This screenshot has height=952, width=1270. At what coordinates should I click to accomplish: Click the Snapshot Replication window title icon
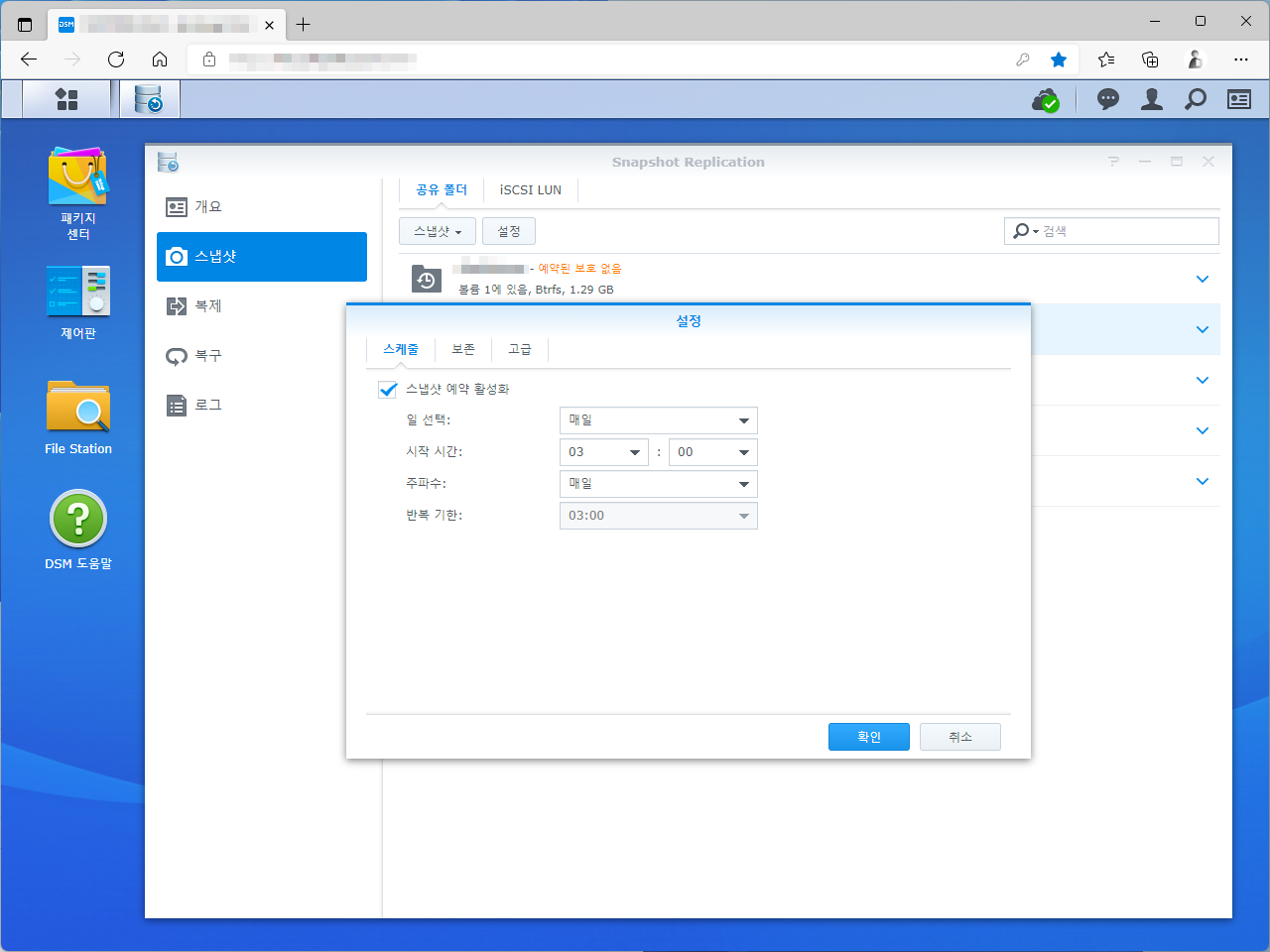click(168, 162)
